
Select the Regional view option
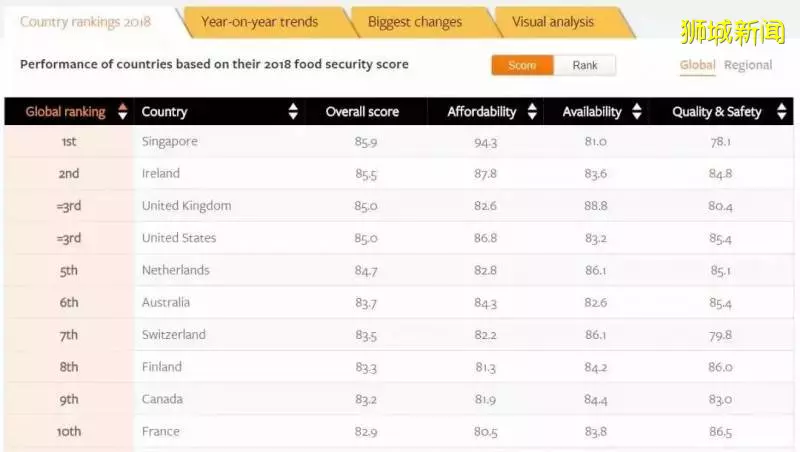coord(748,65)
